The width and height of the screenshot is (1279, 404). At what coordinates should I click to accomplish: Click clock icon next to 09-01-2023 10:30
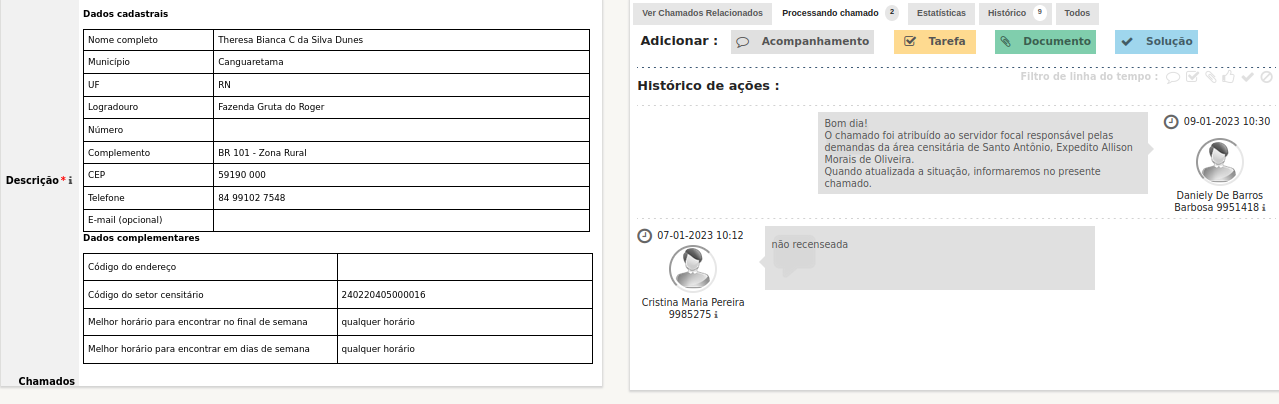pyautogui.click(x=1171, y=121)
